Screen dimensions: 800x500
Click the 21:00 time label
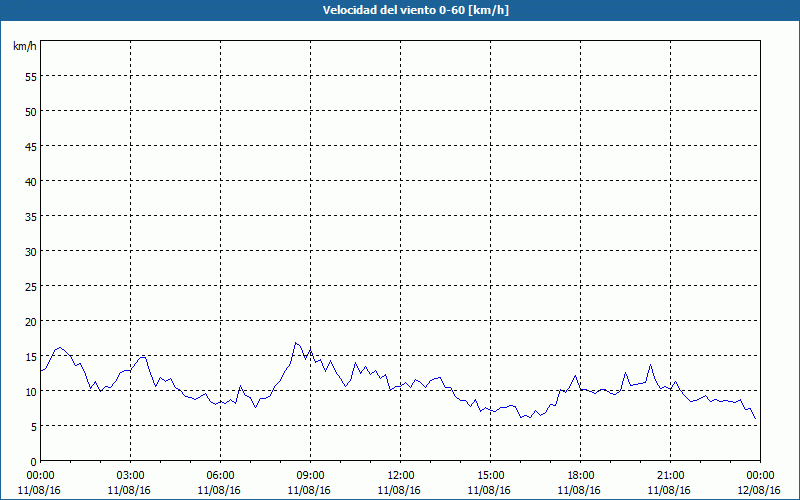pos(670,476)
